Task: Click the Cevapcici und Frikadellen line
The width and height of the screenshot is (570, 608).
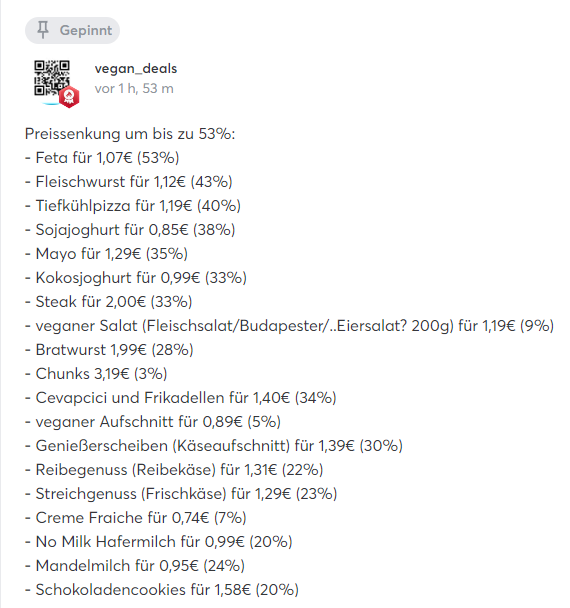Action: pos(181,398)
